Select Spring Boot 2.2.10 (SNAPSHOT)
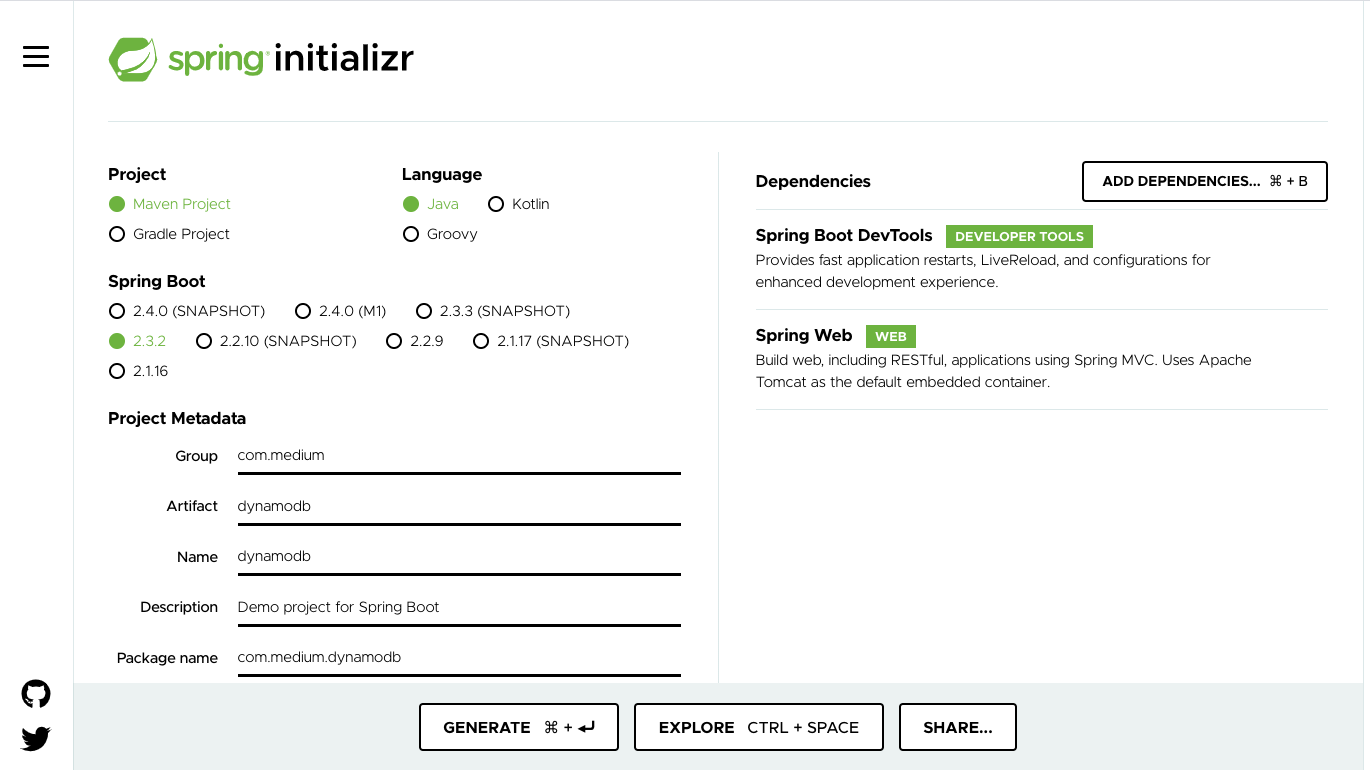 click(276, 341)
